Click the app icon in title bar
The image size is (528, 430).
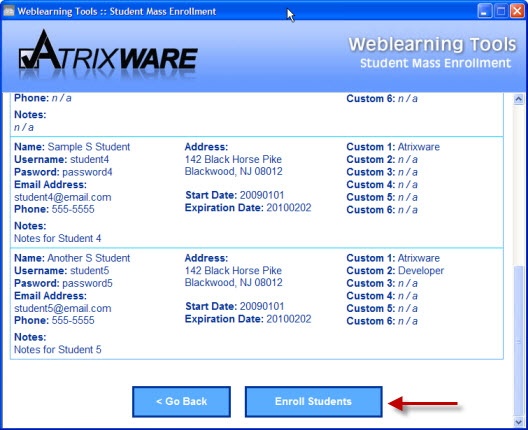click(9, 11)
